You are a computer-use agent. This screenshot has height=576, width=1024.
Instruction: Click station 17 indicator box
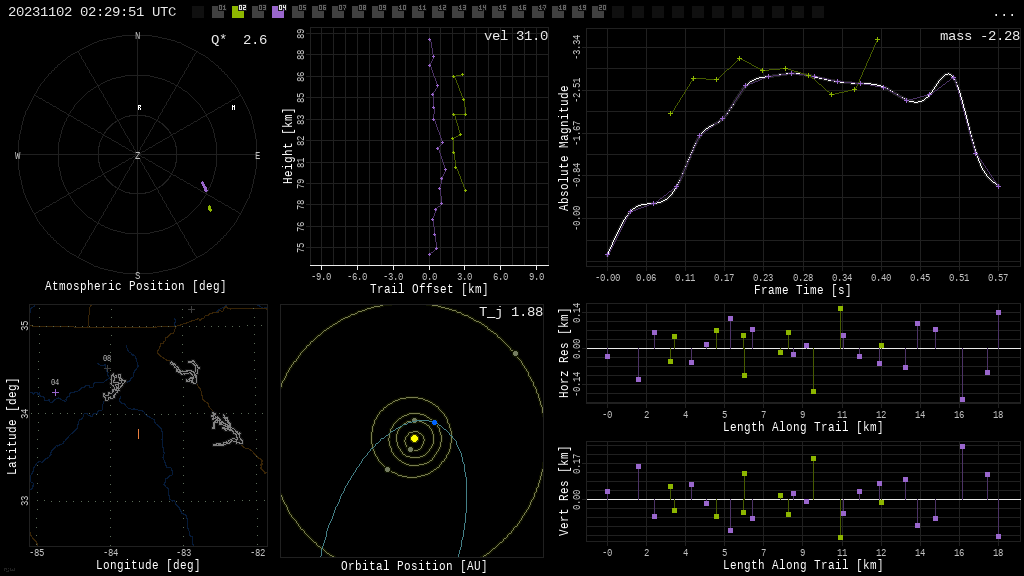538,12
